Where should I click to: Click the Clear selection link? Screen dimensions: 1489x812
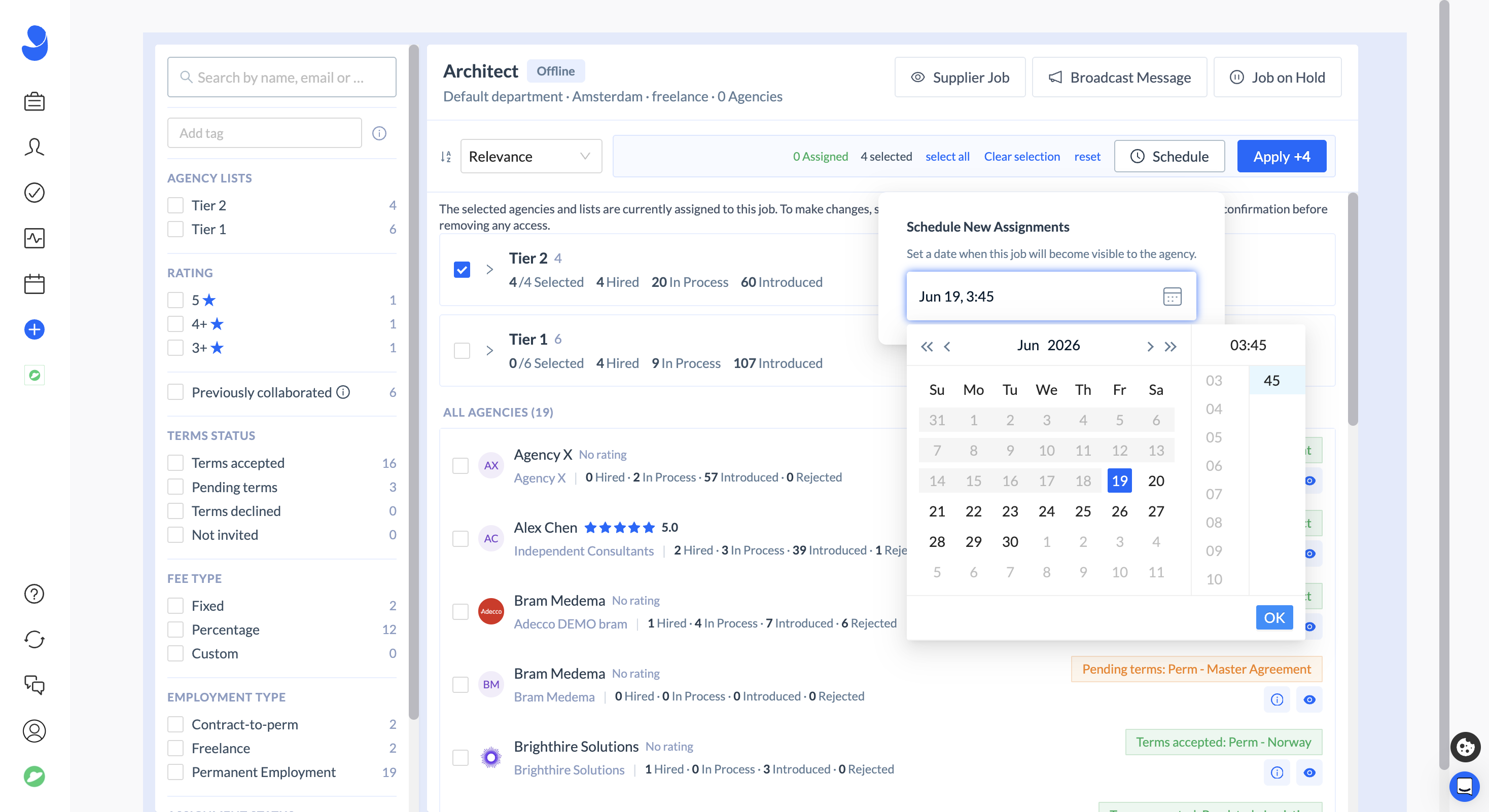[x=1022, y=157]
